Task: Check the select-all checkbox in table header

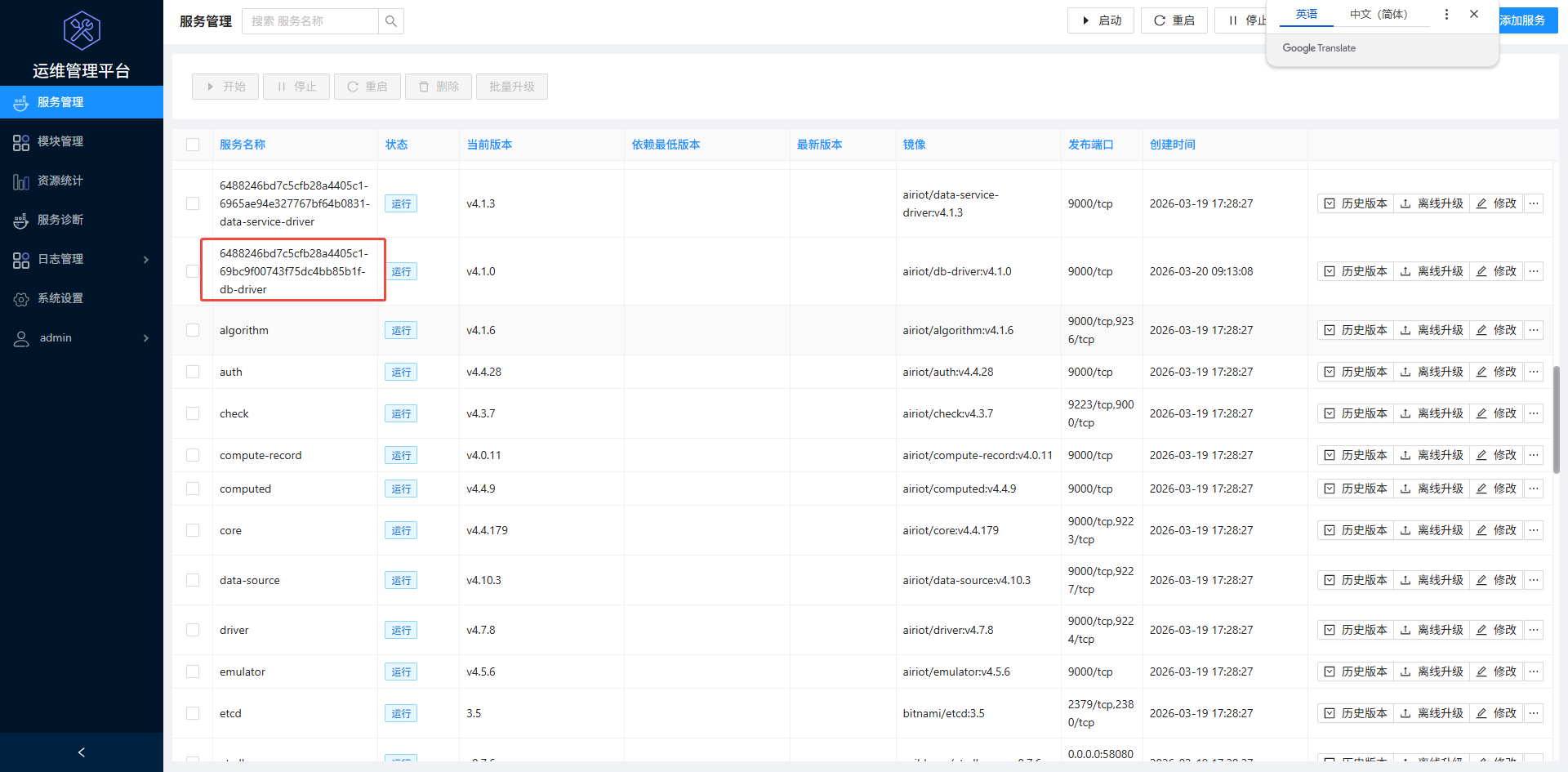Action: 193,145
